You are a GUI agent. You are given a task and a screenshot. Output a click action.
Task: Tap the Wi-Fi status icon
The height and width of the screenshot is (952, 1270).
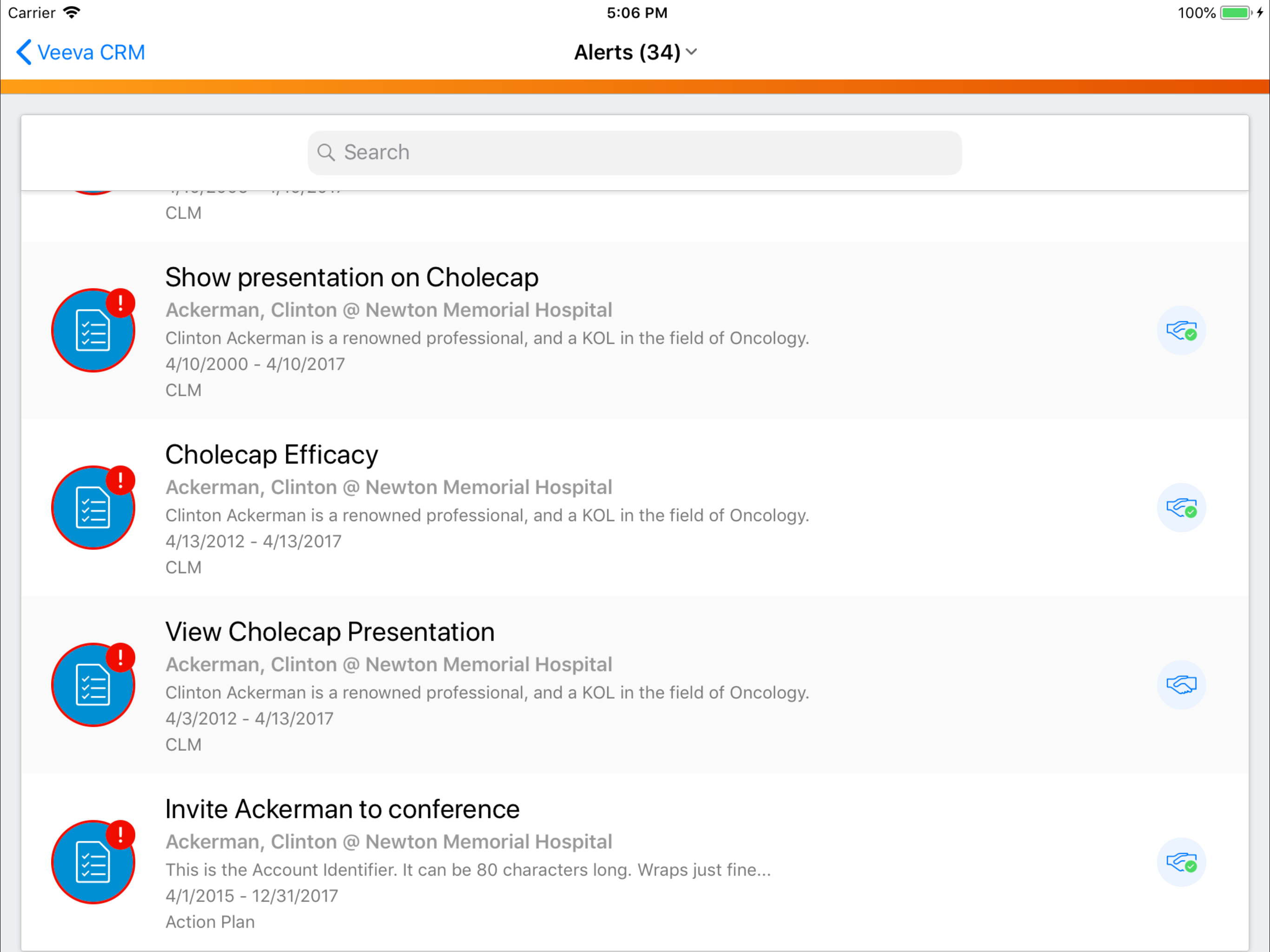tap(72, 13)
